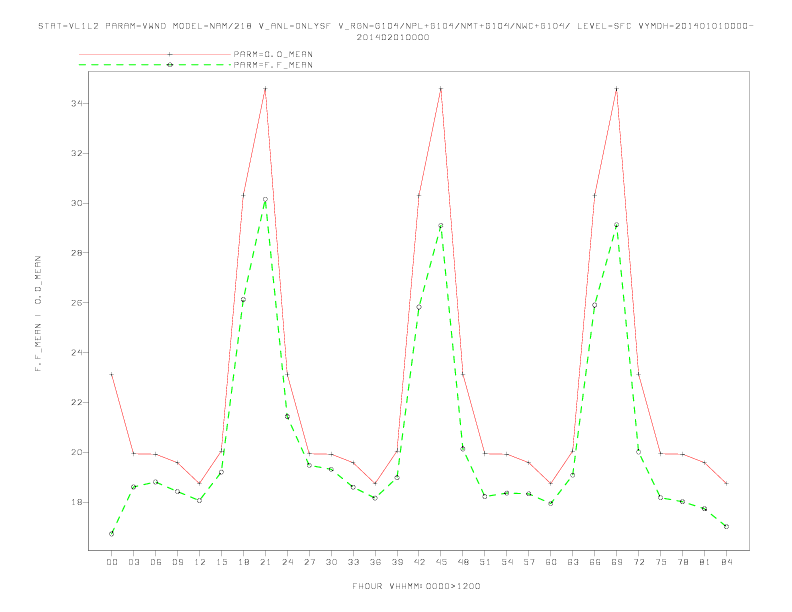The width and height of the screenshot is (792, 612).
Task: Select green F.F_MEAN circle peak at hour 45
Action: click(441, 226)
